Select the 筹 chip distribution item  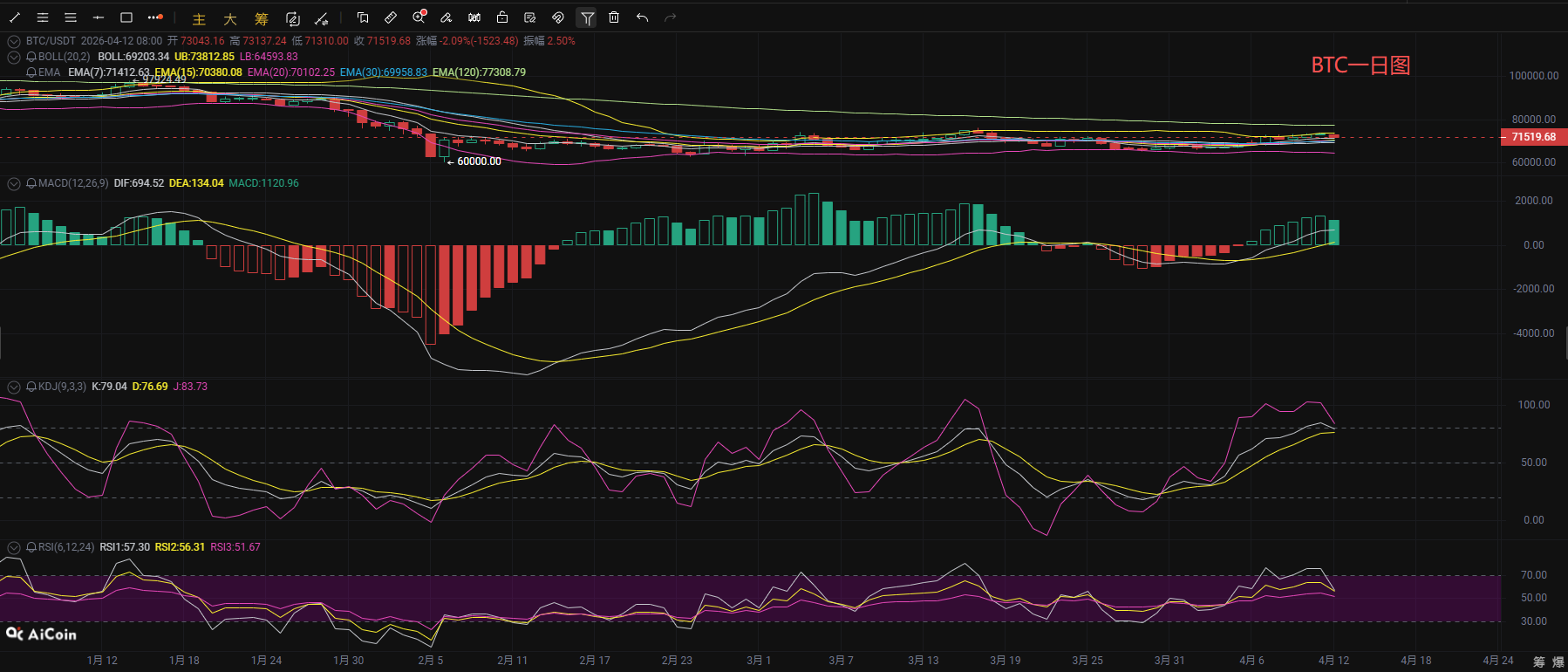point(262,19)
